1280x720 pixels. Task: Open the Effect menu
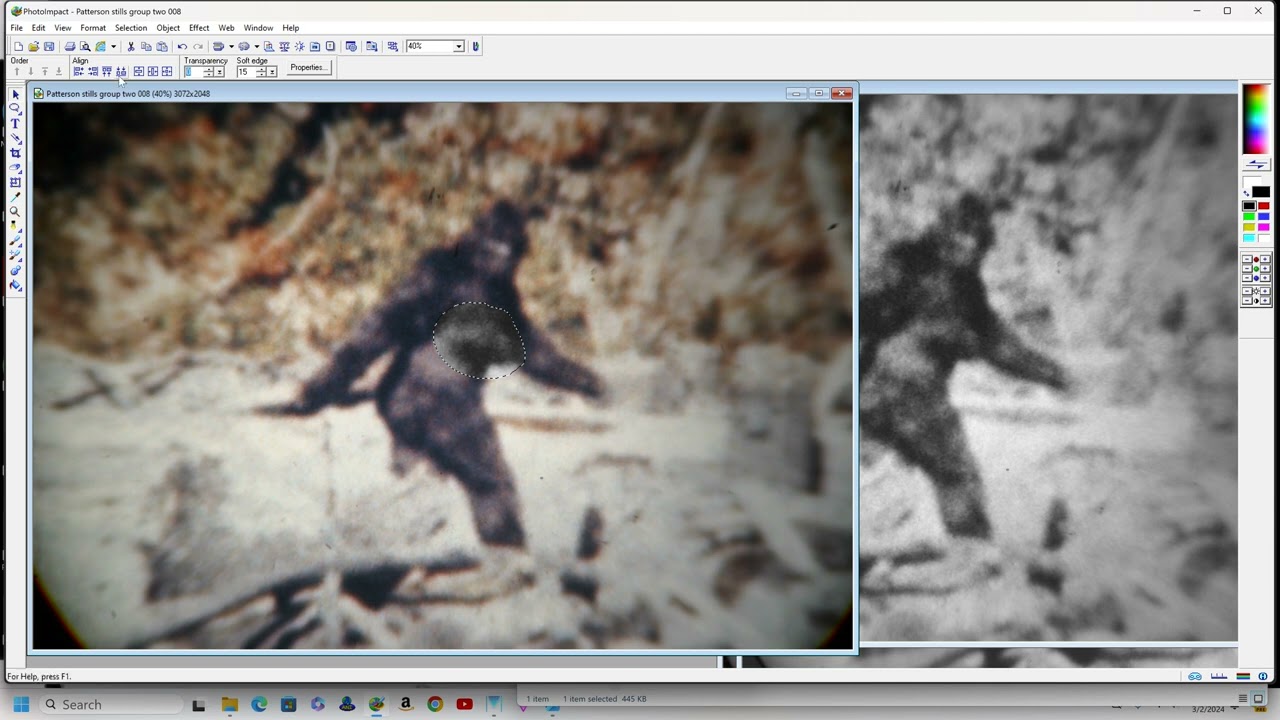tap(199, 28)
